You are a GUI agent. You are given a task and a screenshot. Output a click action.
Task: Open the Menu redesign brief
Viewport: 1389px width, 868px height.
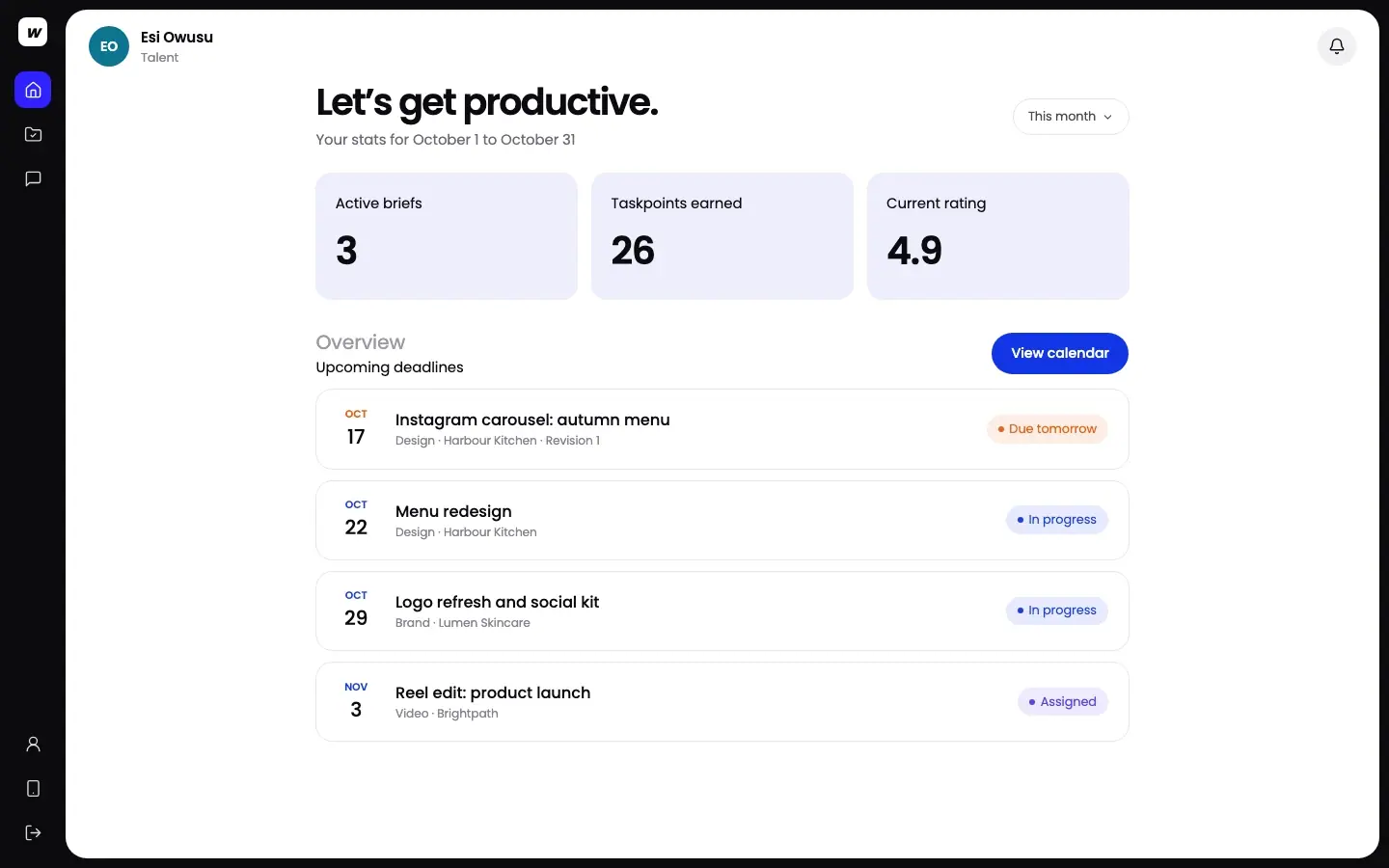tap(722, 520)
